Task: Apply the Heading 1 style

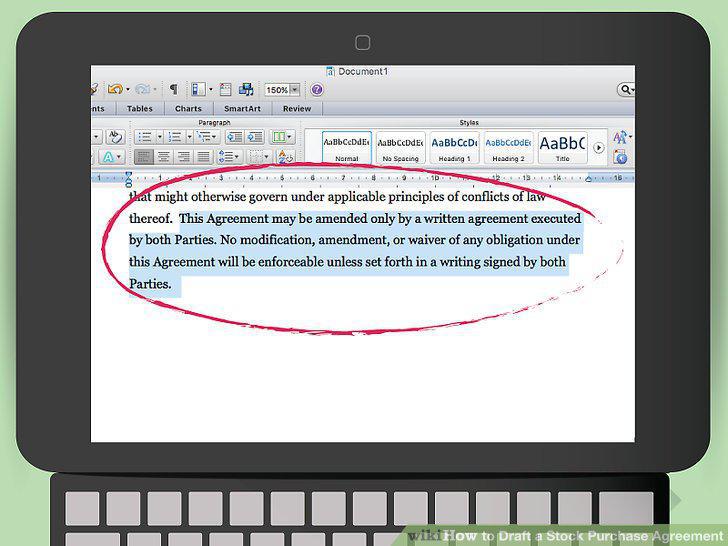Action: [x=455, y=147]
